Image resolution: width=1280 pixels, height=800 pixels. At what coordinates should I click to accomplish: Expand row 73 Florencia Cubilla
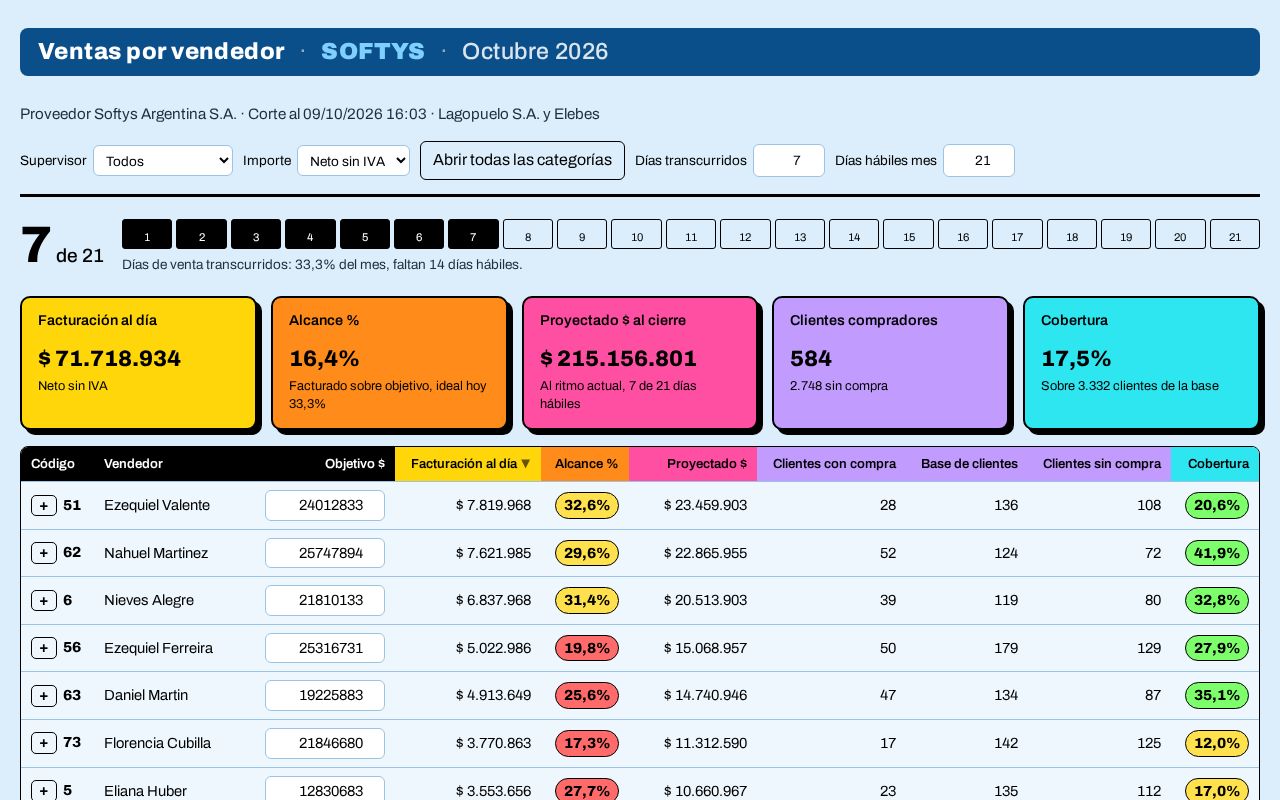tap(44, 743)
